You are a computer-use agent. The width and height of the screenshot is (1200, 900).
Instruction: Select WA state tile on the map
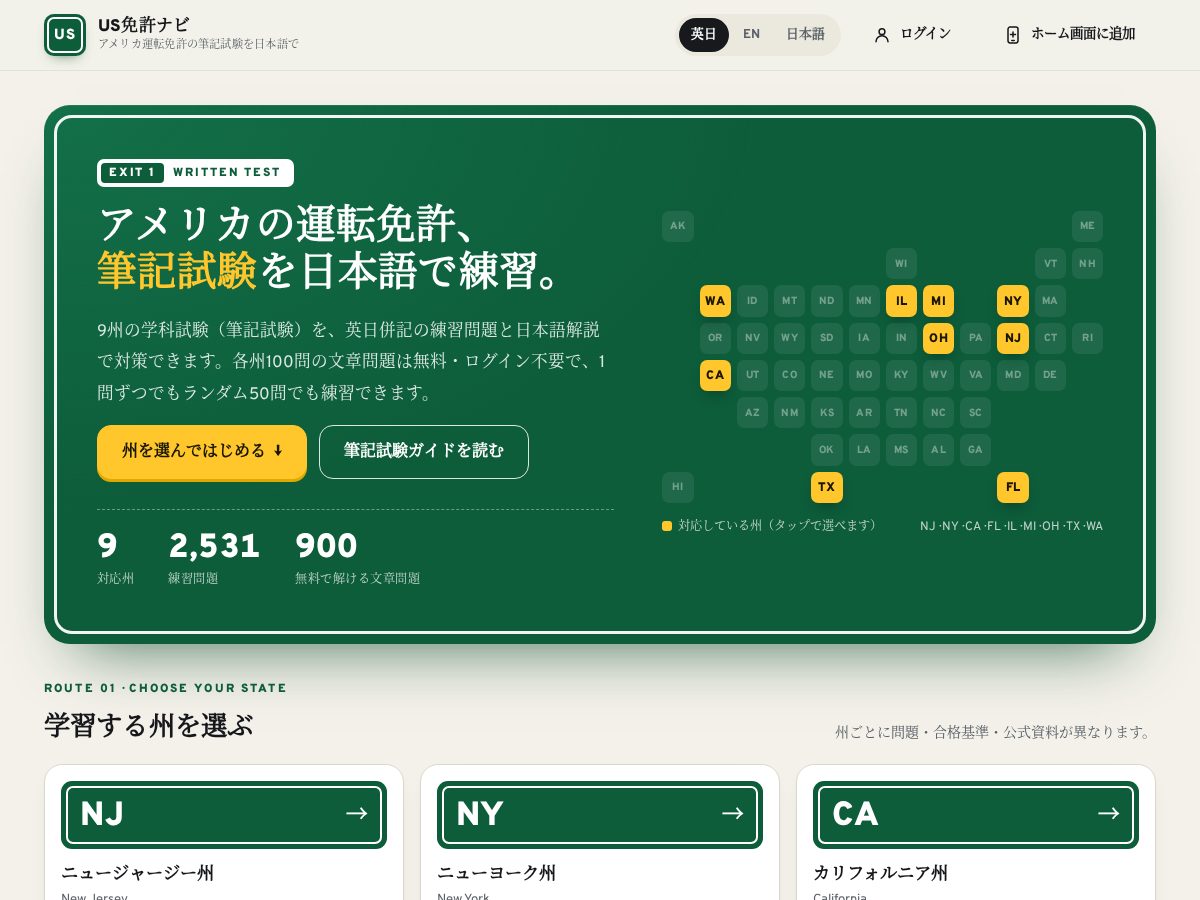pyautogui.click(x=715, y=301)
